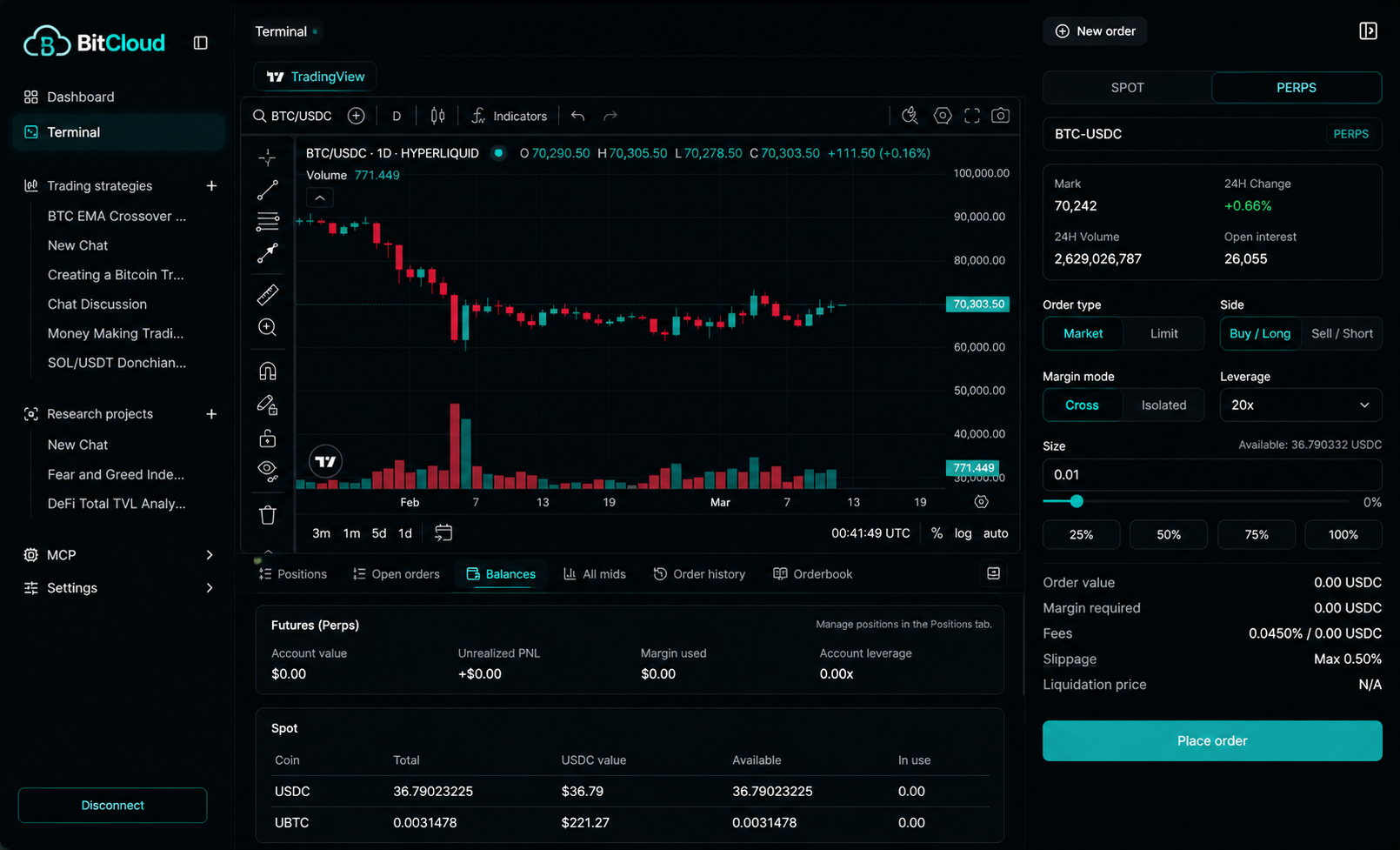Toggle percent scale on chart
1400x850 pixels.
pyautogui.click(x=937, y=533)
